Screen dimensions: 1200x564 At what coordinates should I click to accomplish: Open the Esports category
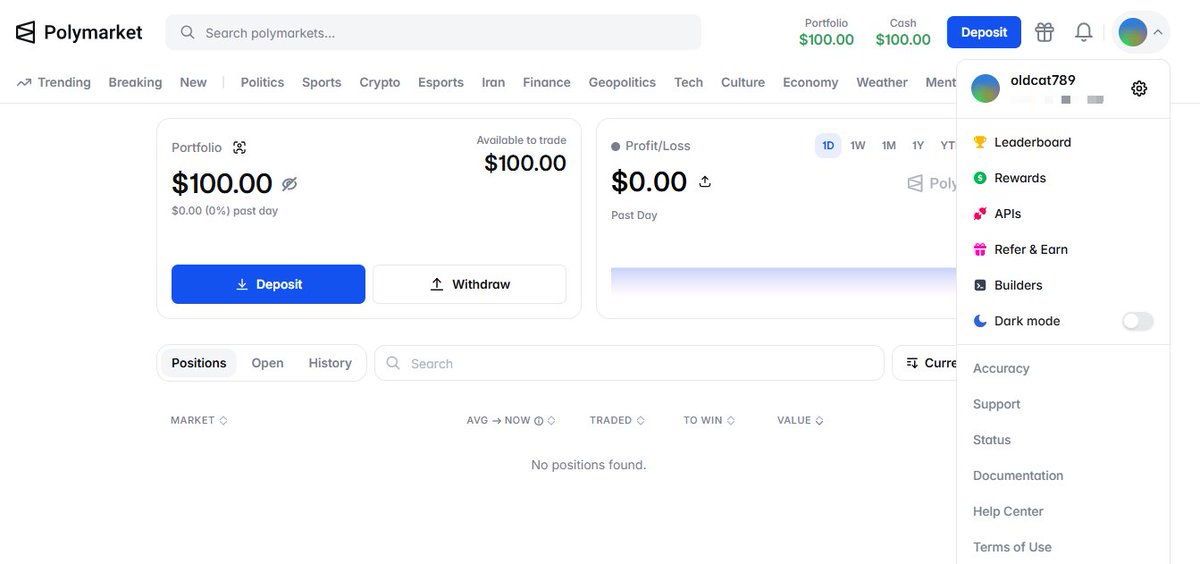(441, 82)
